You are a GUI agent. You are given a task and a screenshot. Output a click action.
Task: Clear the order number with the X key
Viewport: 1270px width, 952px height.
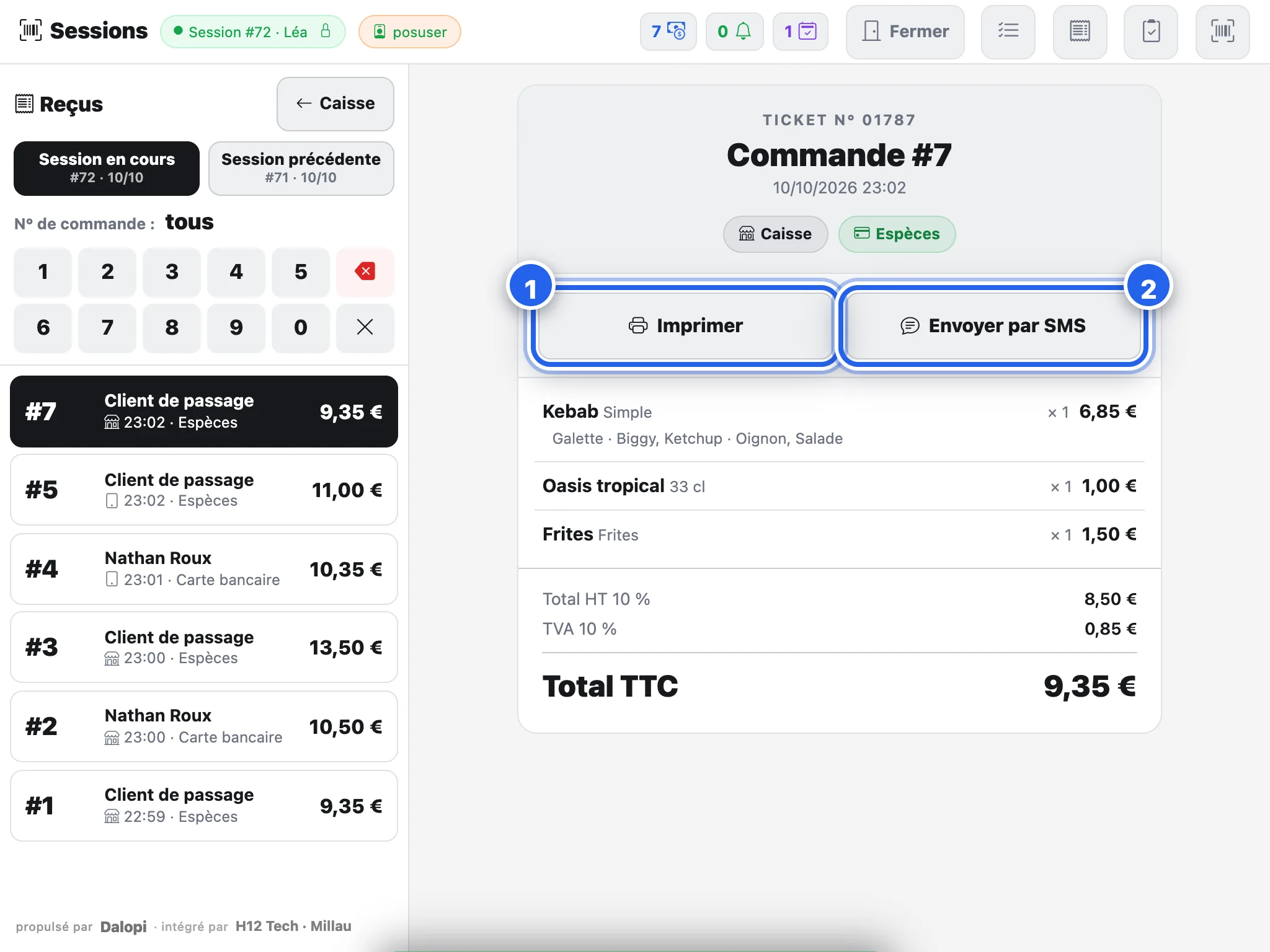click(365, 327)
